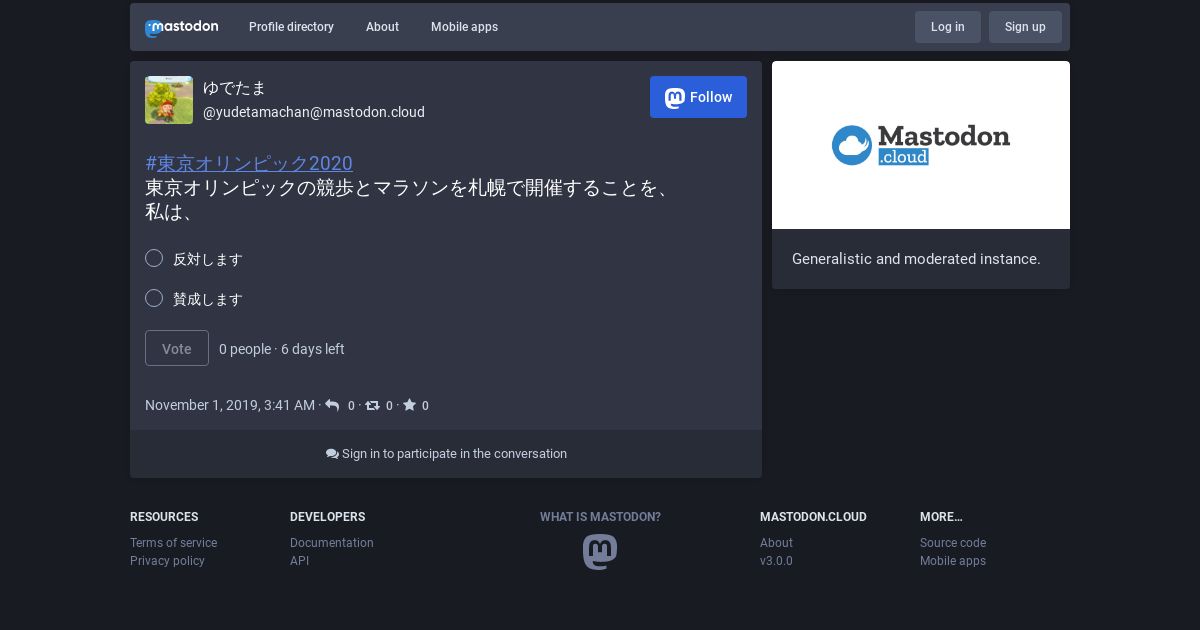This screenshot has width=1200, height=630.
Task: Reply to the post via arrow icon
Action: click(332, 405)
